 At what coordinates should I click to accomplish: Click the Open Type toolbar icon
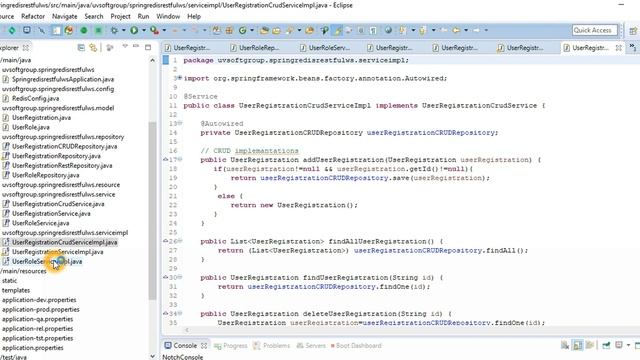tap(264, 30)
